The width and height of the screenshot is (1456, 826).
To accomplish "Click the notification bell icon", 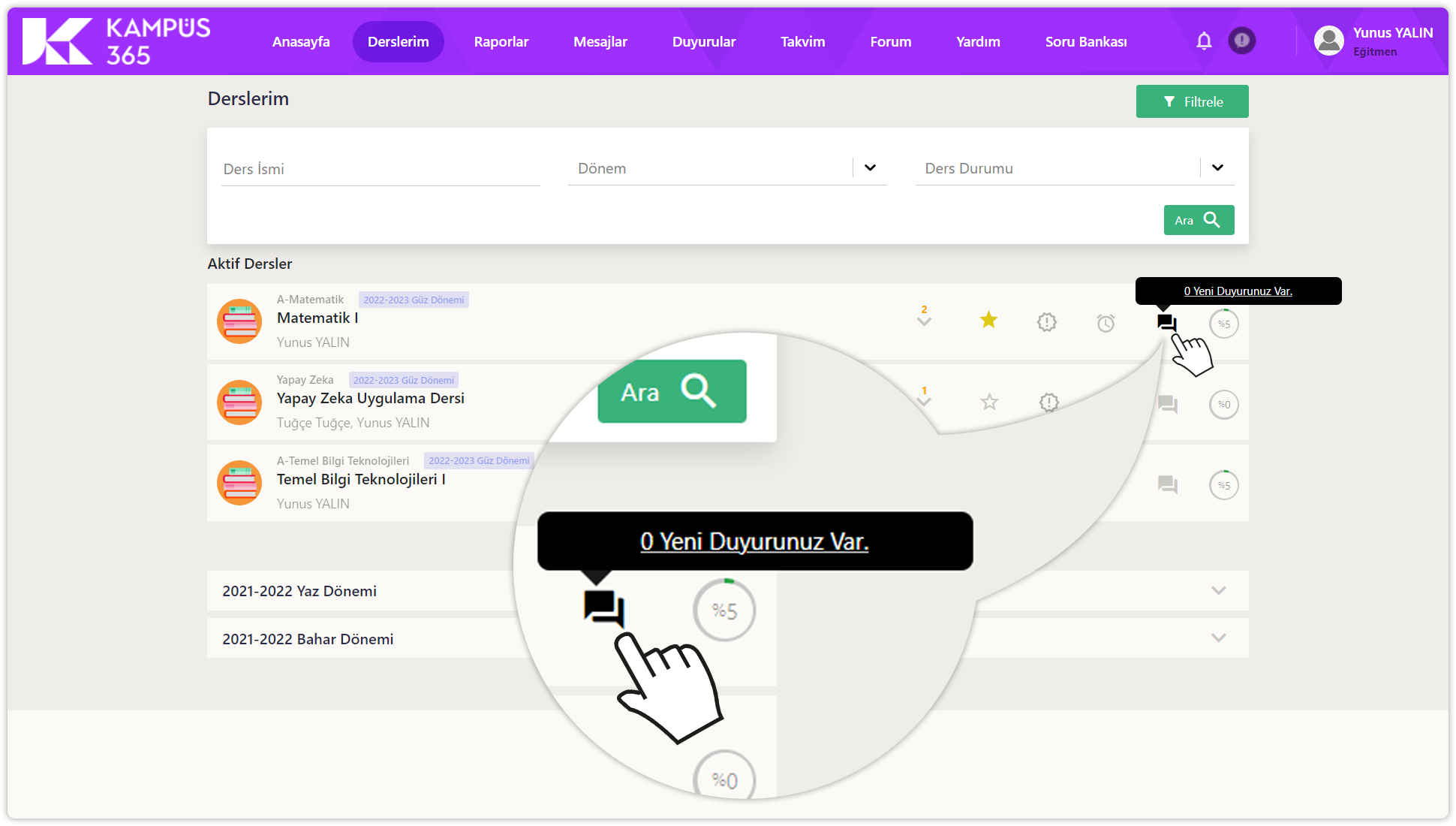I will click(1204, 41).
